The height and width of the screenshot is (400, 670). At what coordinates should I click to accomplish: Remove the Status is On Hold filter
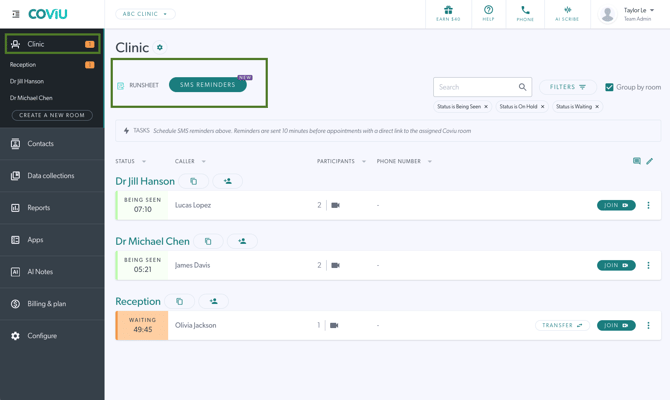(543, 106)
